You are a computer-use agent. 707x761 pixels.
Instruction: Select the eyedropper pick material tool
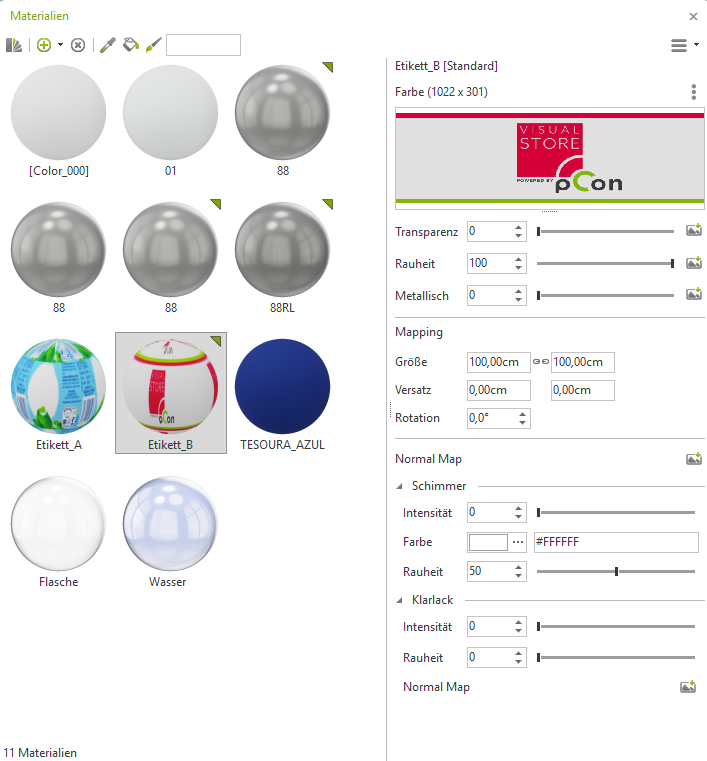point(108,45)
